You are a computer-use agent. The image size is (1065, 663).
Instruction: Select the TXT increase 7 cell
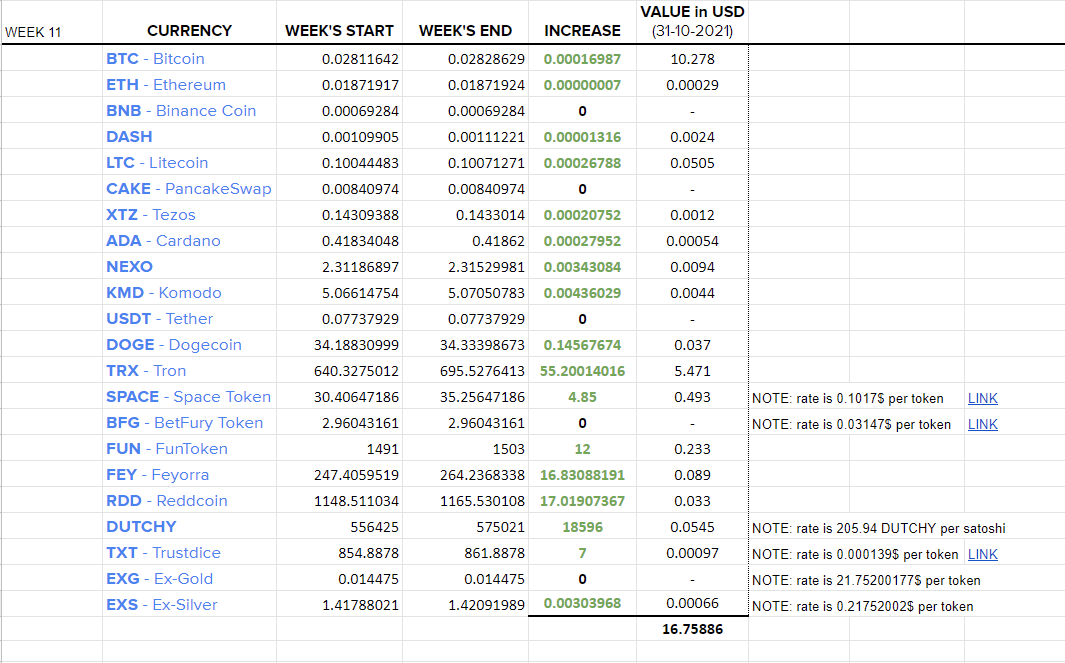coord(582,553)
